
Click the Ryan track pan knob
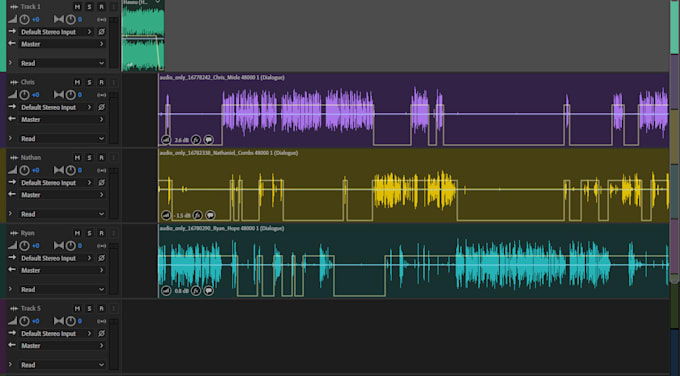point(70,245)
